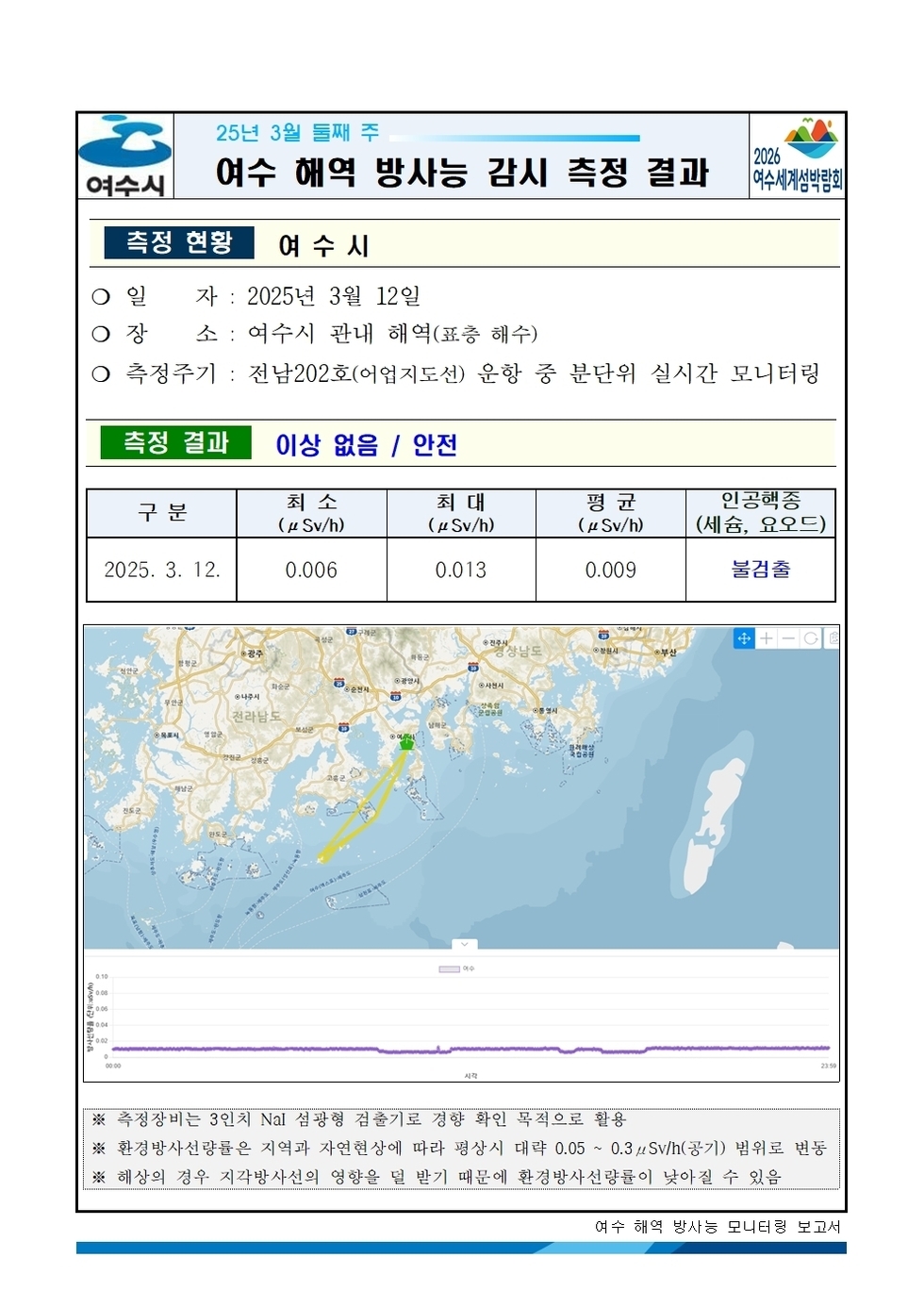This screenshot has height=1307, width=924.
Task: Click the map reset/refresh icon
Action: 812,638
